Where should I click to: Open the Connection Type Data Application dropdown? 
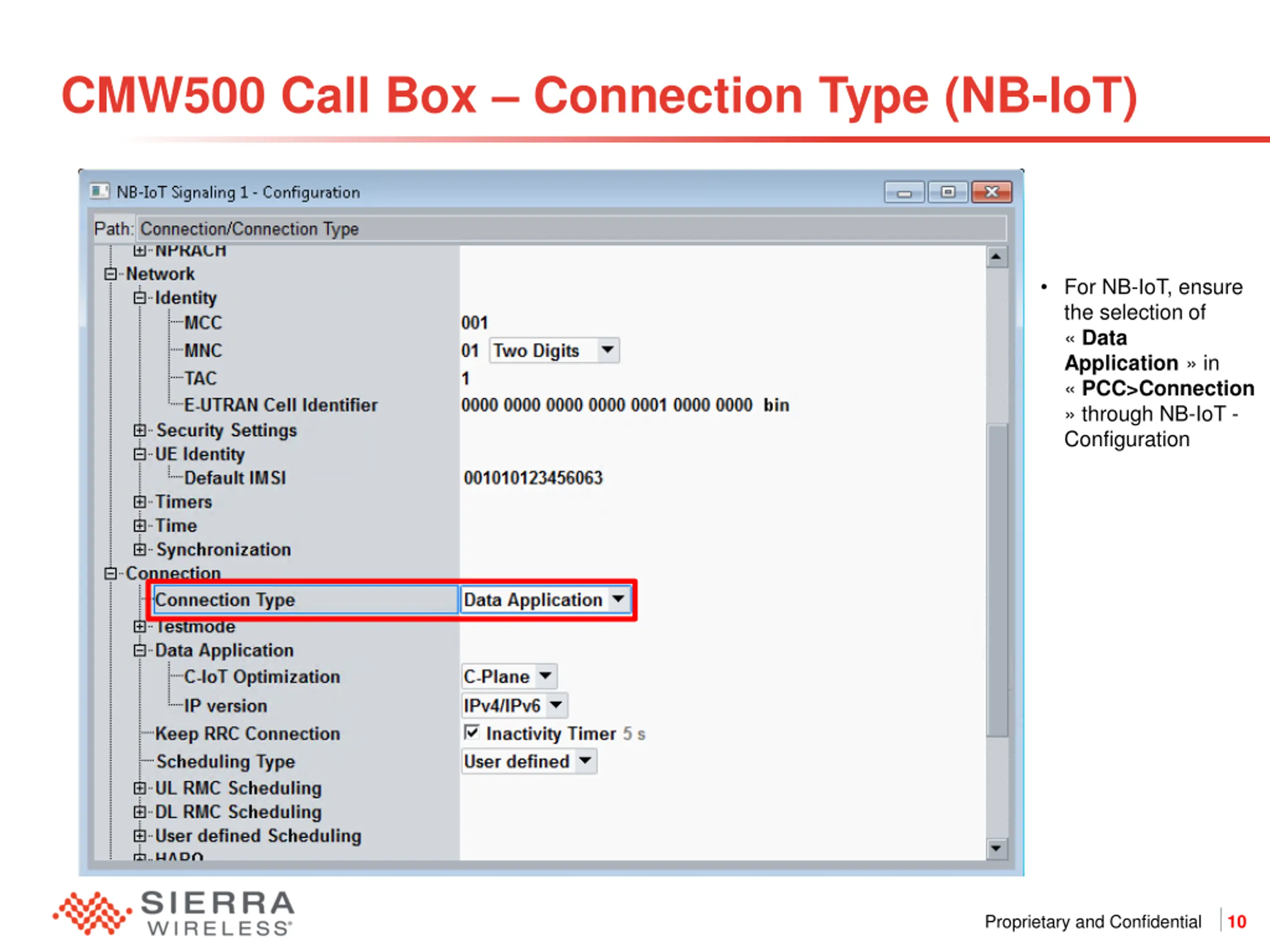(x=618, y=599)
